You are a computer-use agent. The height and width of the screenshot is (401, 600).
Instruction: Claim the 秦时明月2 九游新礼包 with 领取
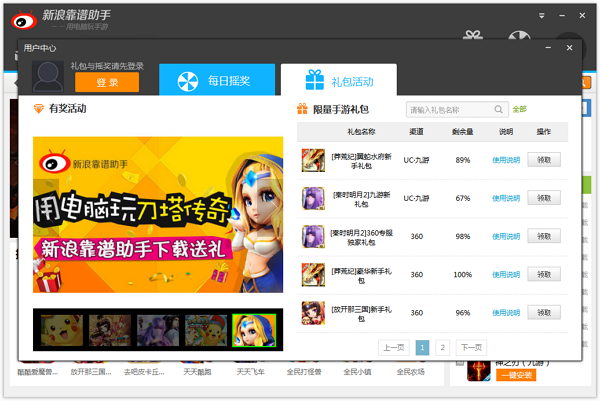point(544,198)
